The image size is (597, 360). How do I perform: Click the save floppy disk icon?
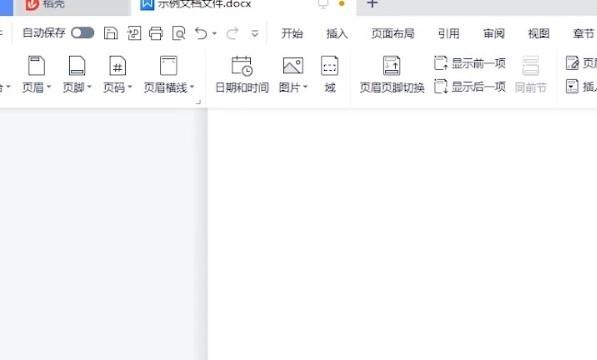click(x=111, y=33)
